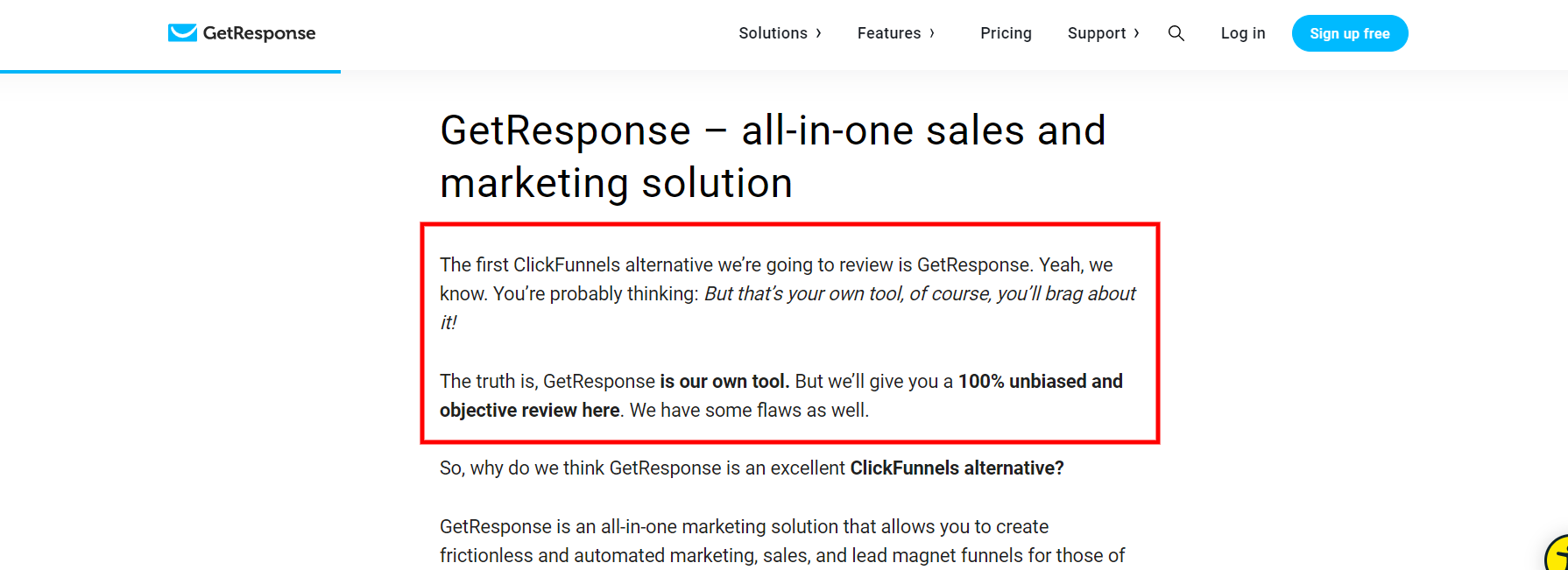Viewport: 1568px width, 570px height.
Task: Expand the chevron next to Support
Action: pos(1137,33)
